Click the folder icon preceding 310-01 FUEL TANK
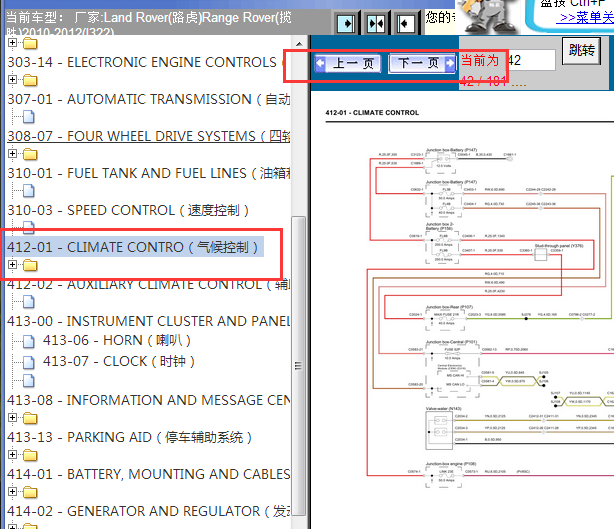Screen dimensions: 614x529 click(30, 155)
